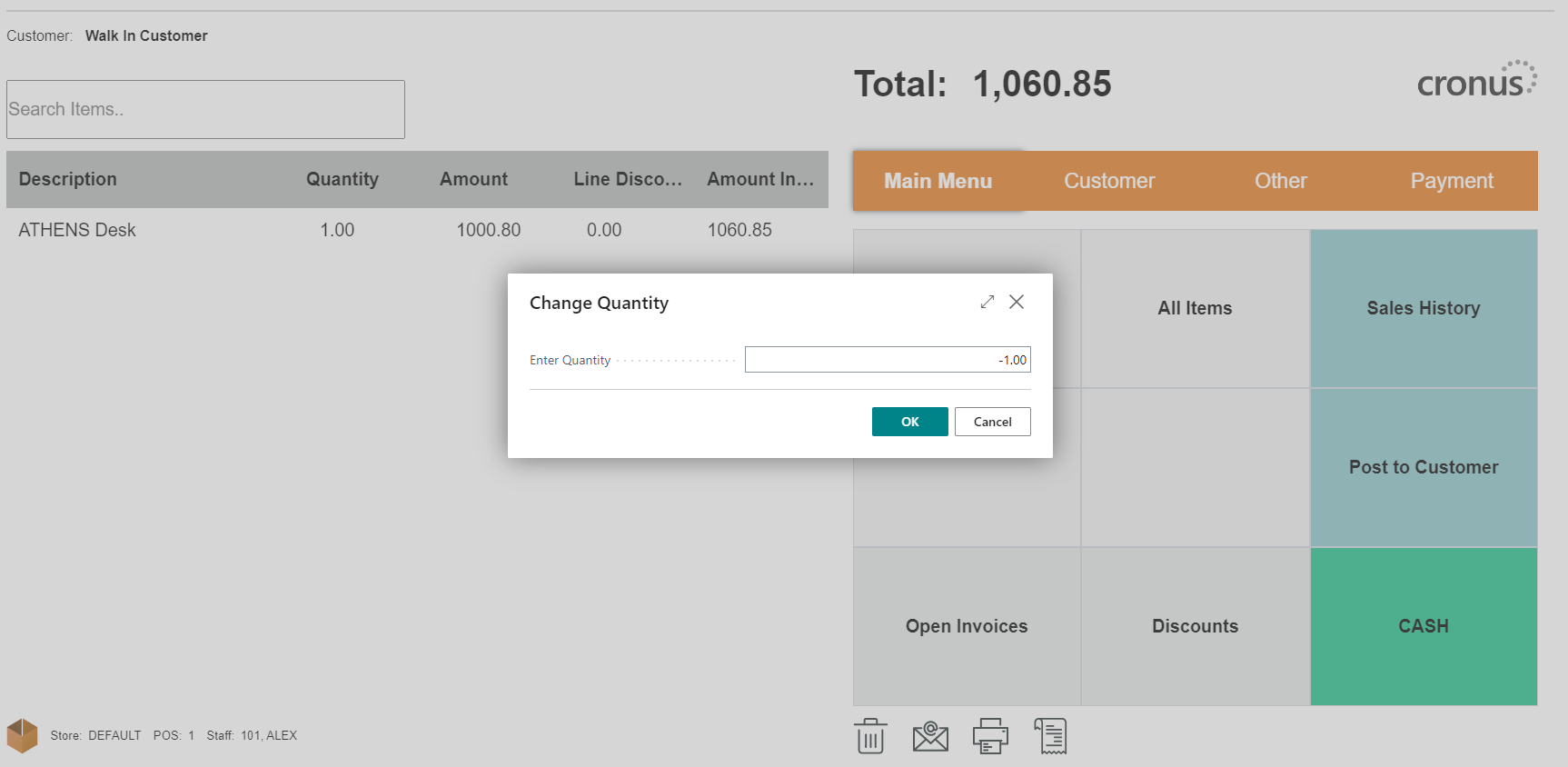1568x767 pixels.
Task: Click the trash can delete icon
Action: 870,736
